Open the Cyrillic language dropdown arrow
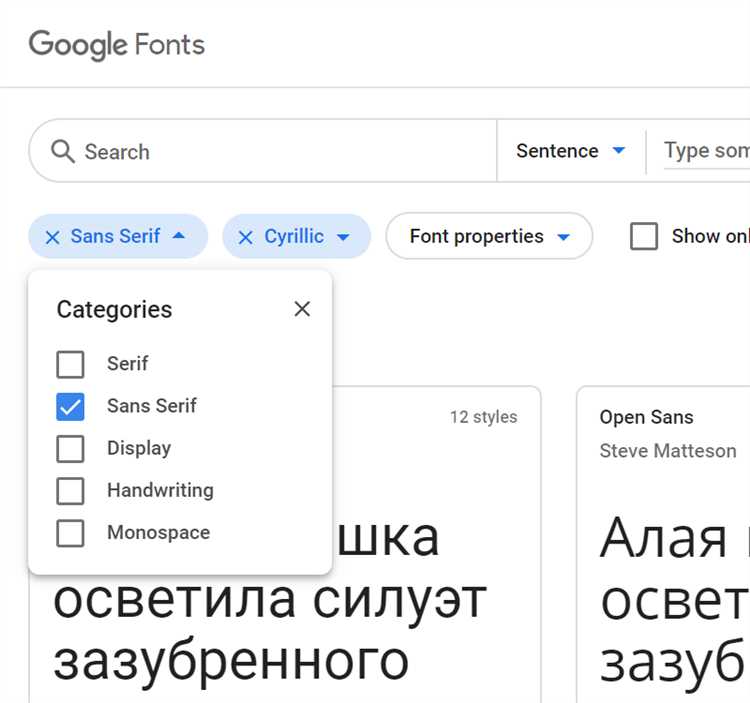The image size is (750, 703). point(343,237)
